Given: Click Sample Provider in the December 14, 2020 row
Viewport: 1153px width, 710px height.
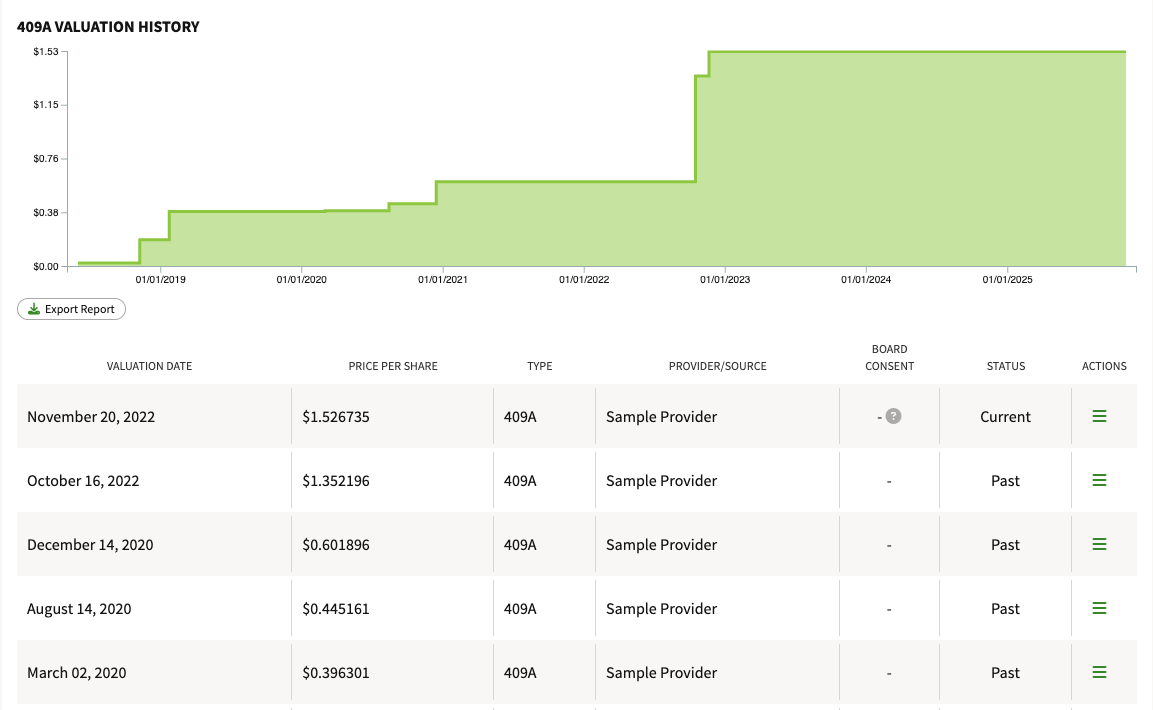Looking at the screenshot, I should (x=661, y=545).
